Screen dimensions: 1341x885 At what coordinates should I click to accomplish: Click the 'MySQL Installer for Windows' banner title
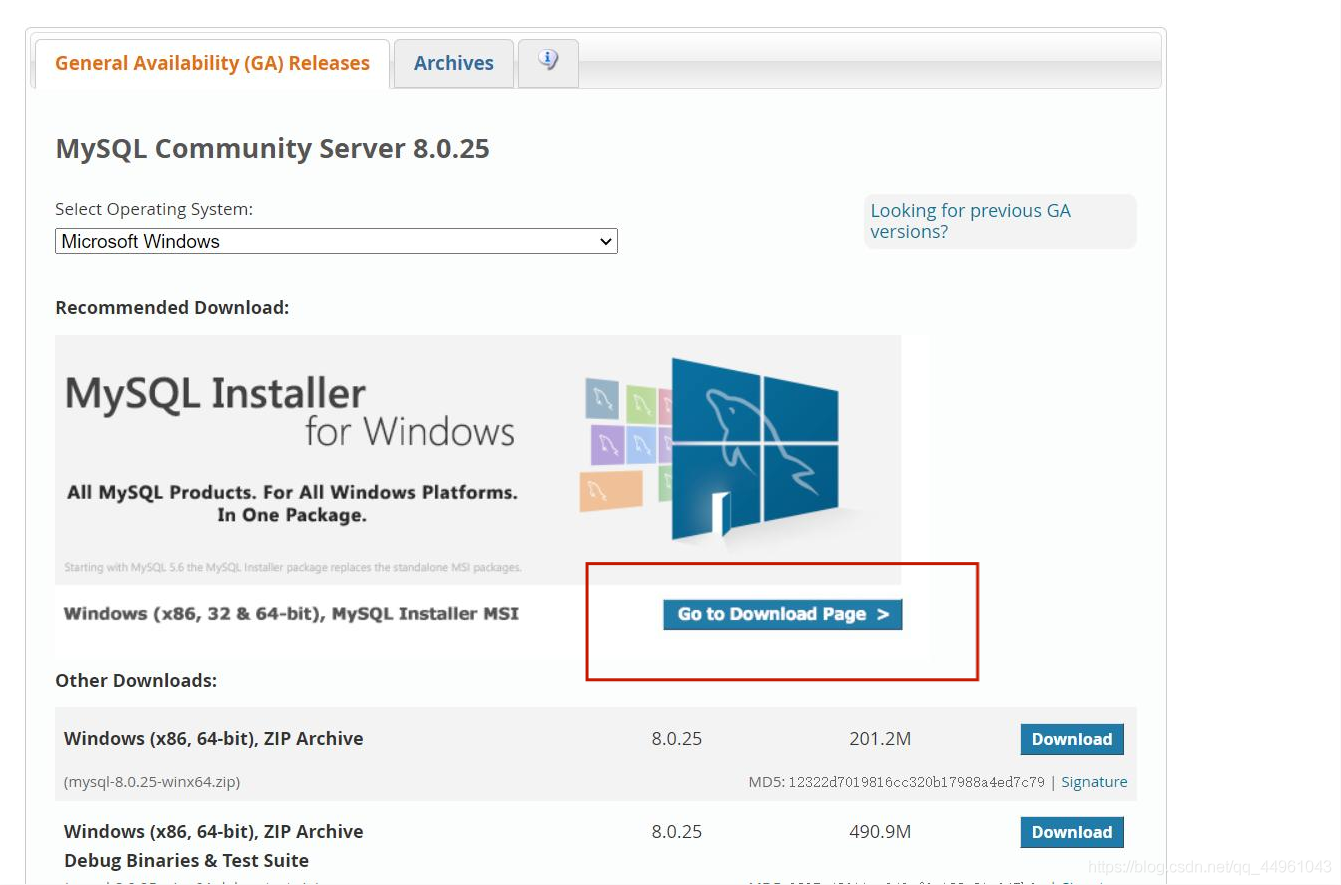point(290,410)
